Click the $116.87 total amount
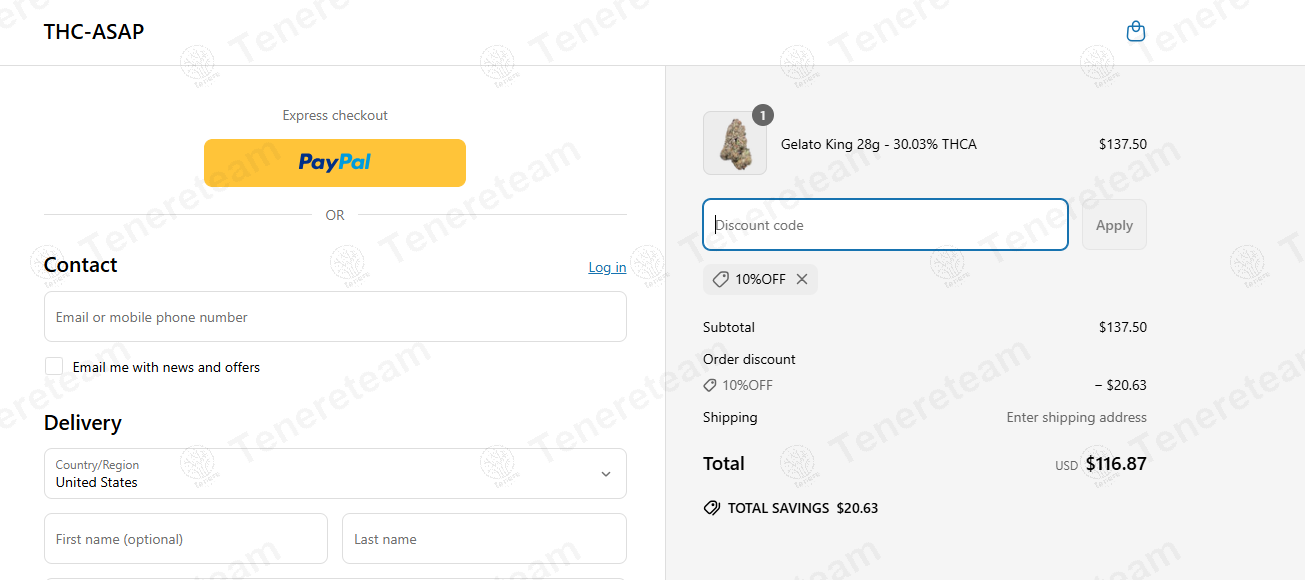Viewport: 1305px width, 580px height. click(1116, 464)
